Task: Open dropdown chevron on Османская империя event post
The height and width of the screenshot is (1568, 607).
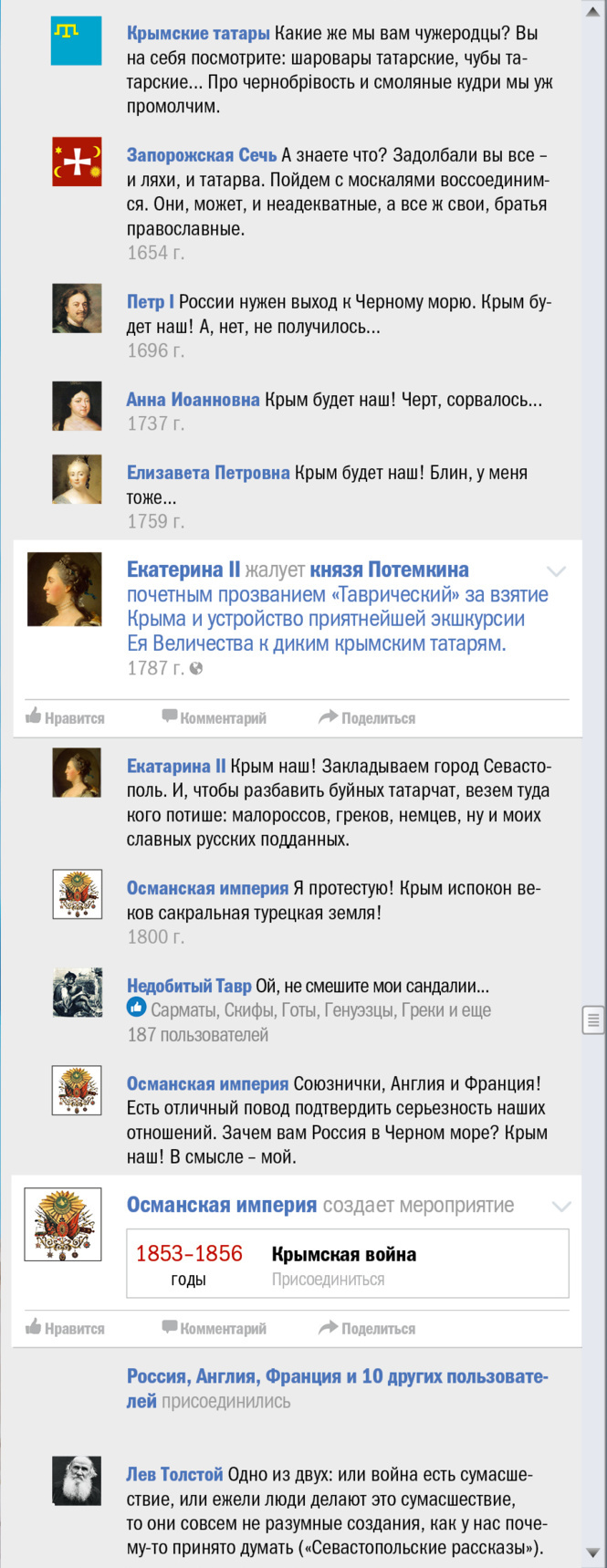Action: pos(560,1207)
